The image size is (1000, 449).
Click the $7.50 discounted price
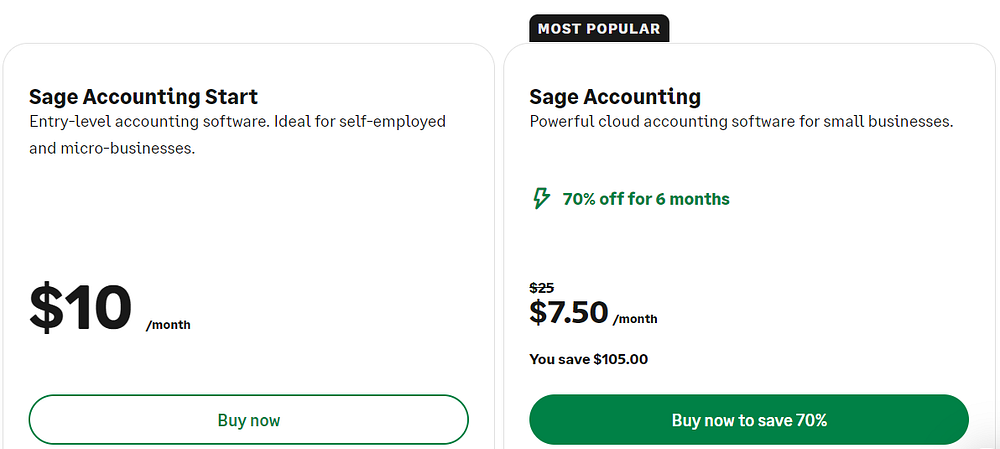(568, 312)
